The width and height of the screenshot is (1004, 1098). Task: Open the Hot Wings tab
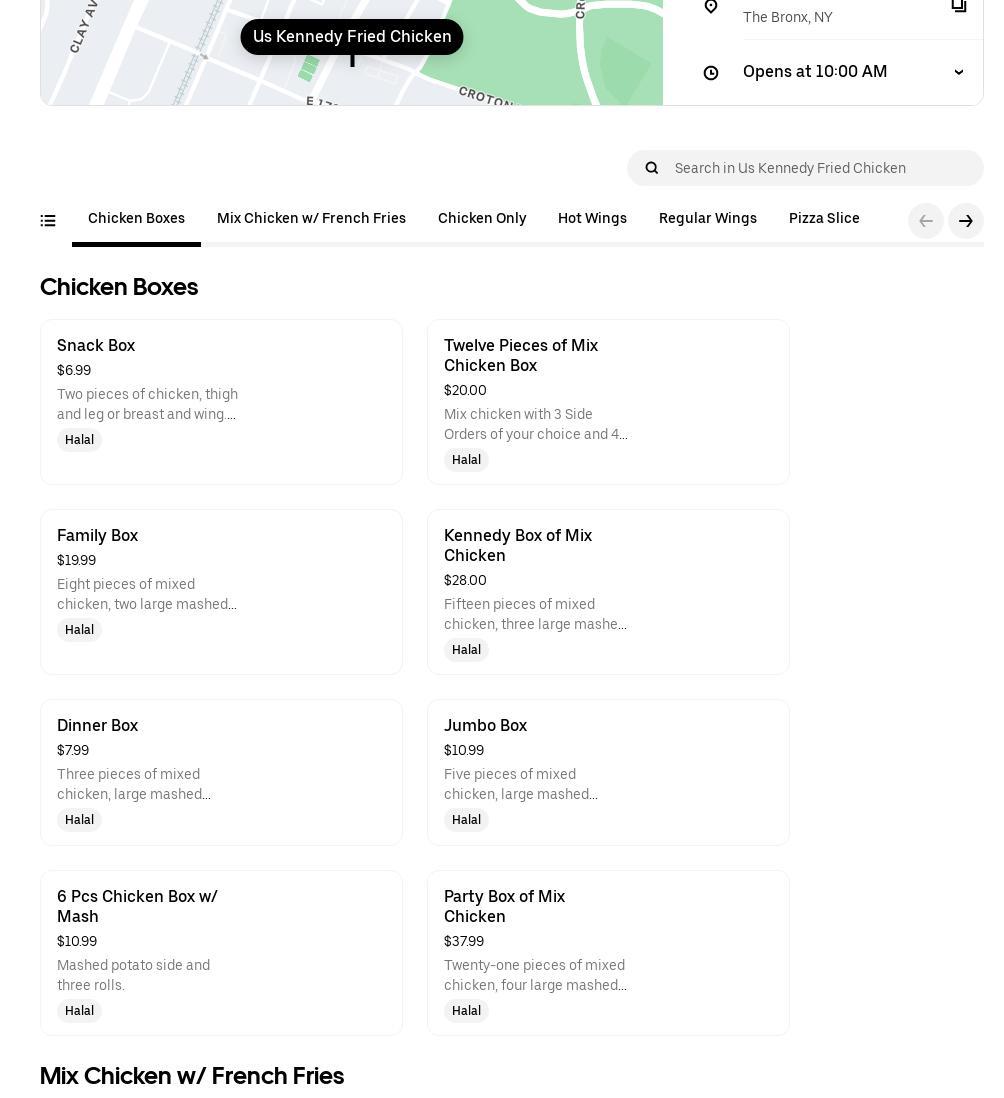pos(592,219)
